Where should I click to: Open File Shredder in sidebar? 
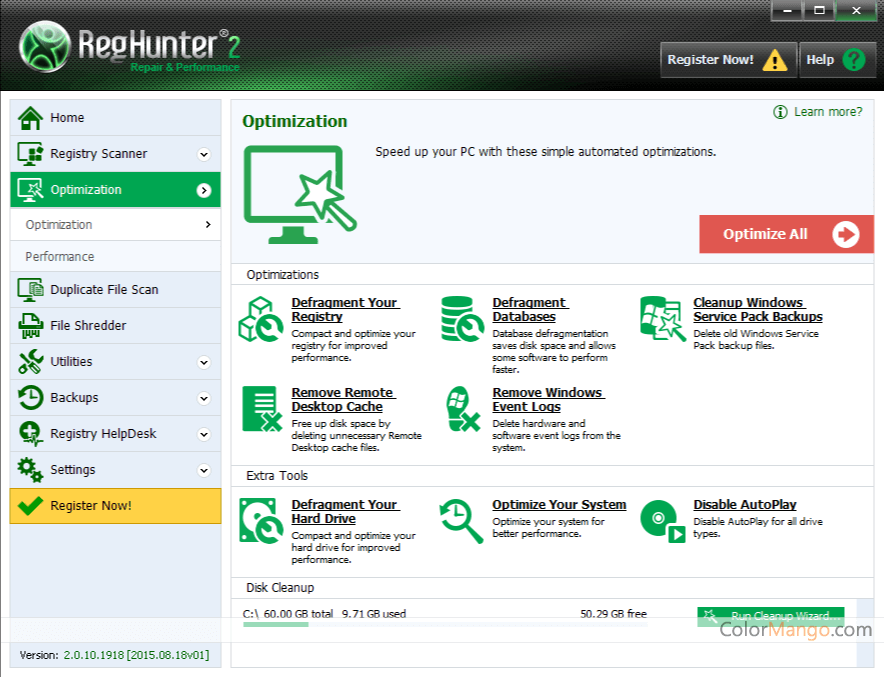coord(116,326)
